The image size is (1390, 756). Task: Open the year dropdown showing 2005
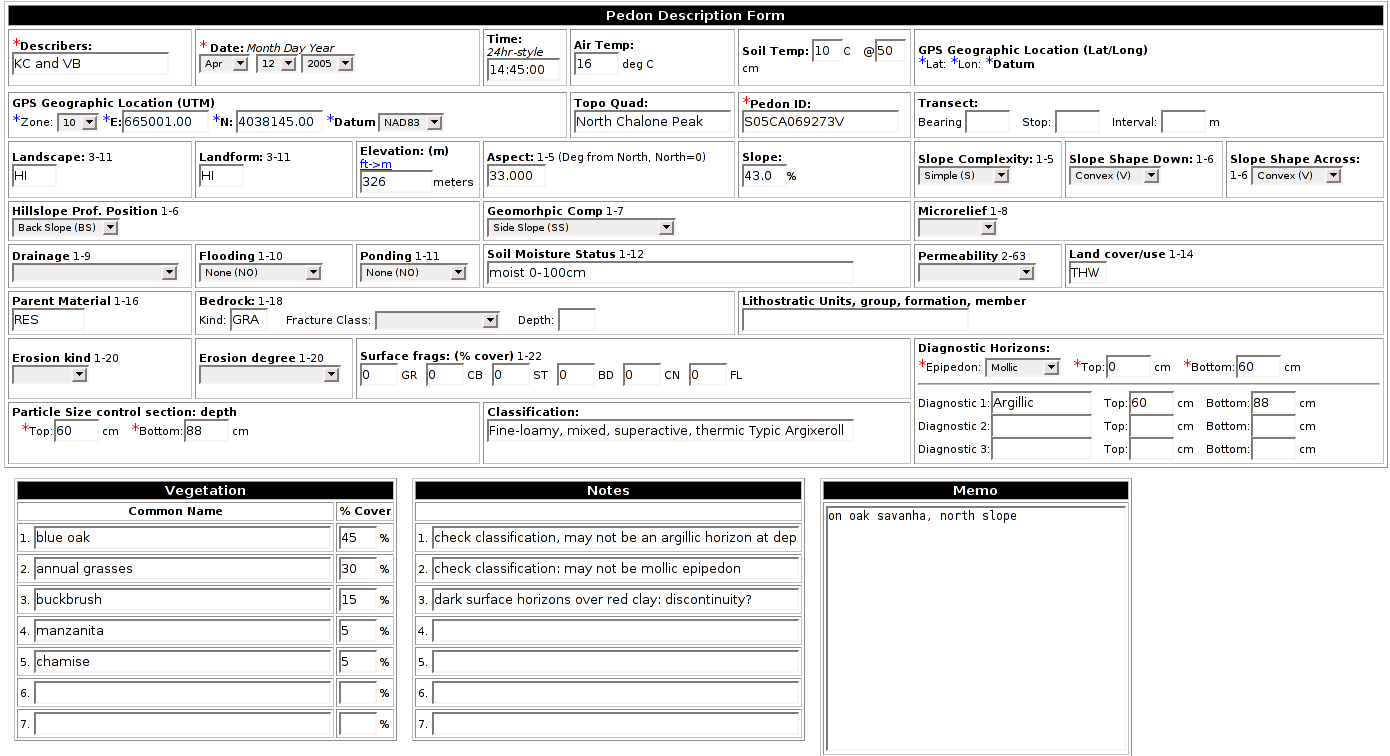click(327, 64)
